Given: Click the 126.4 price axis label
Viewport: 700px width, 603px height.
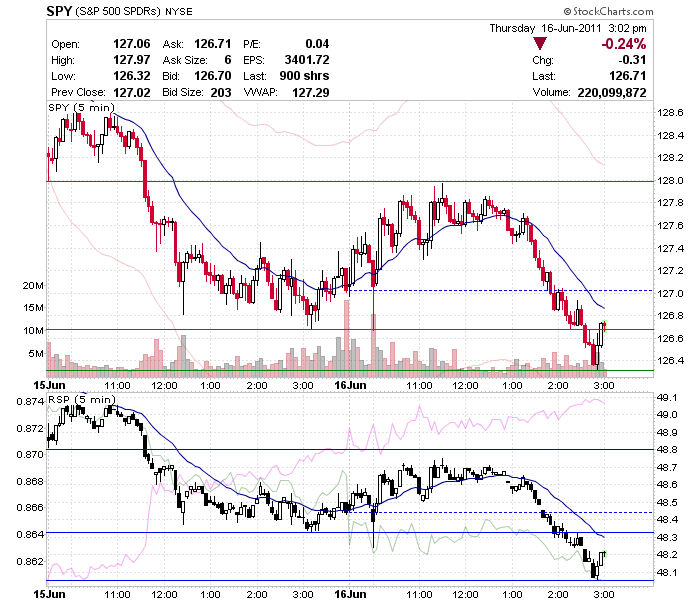Looking at the screenshot, I should (x=670, y=361).
